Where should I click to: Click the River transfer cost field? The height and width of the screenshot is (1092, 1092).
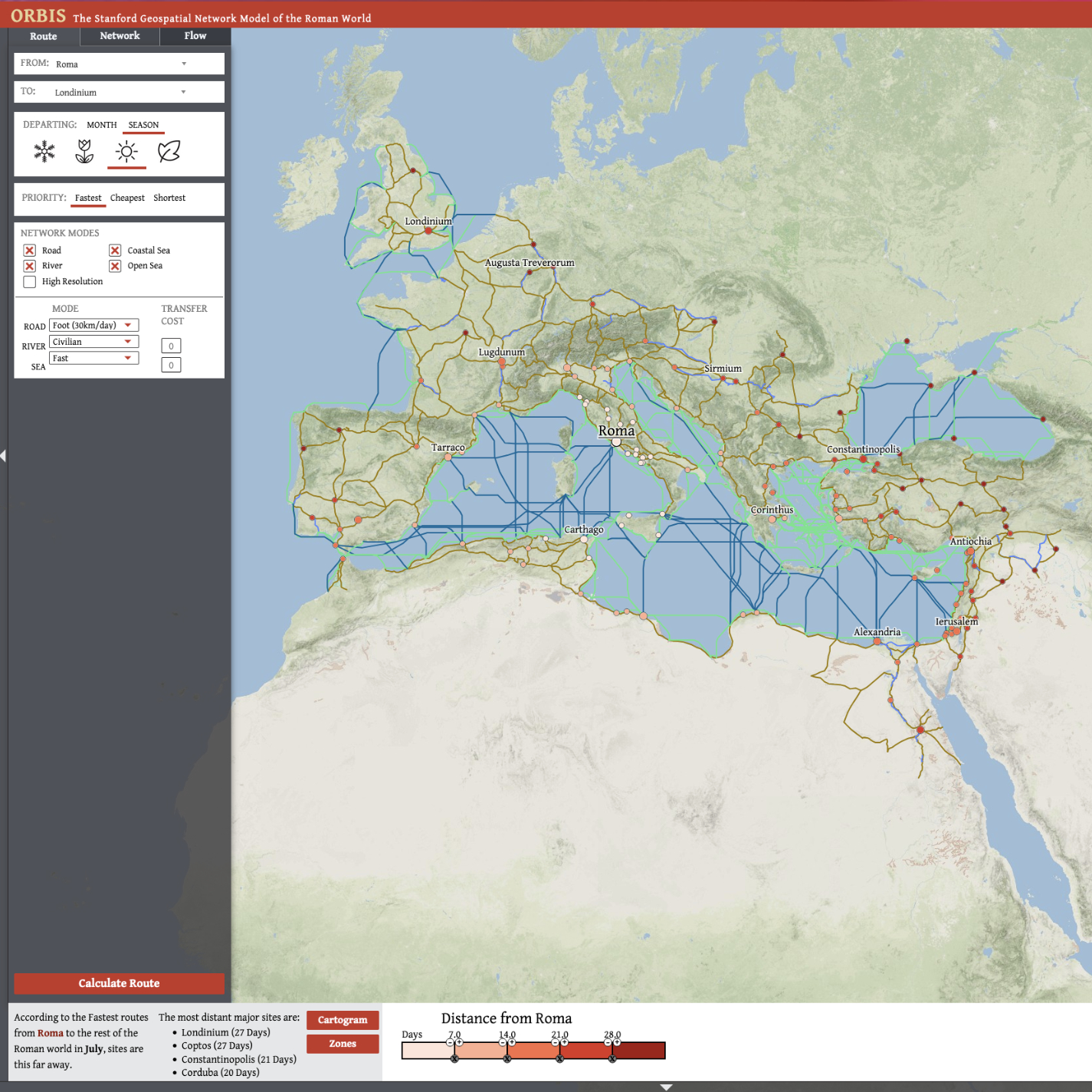[171, 346]
